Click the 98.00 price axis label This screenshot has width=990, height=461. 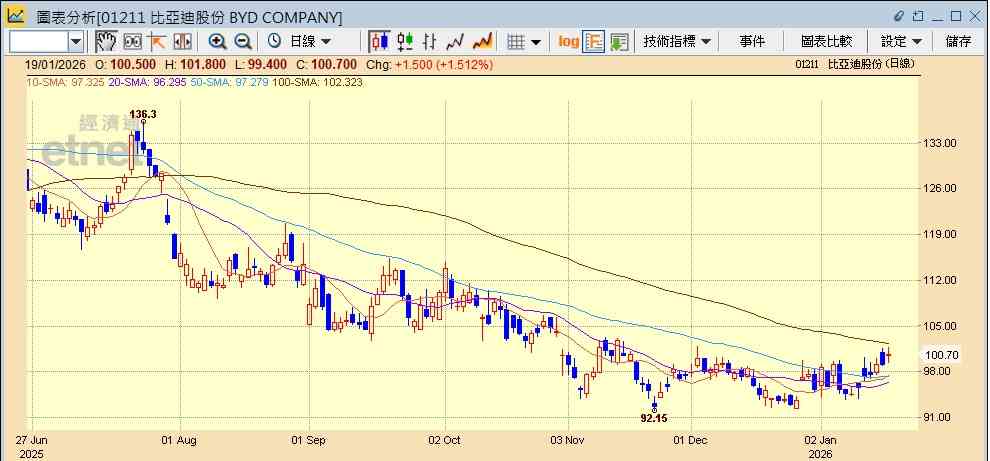(x=938, y=371)
